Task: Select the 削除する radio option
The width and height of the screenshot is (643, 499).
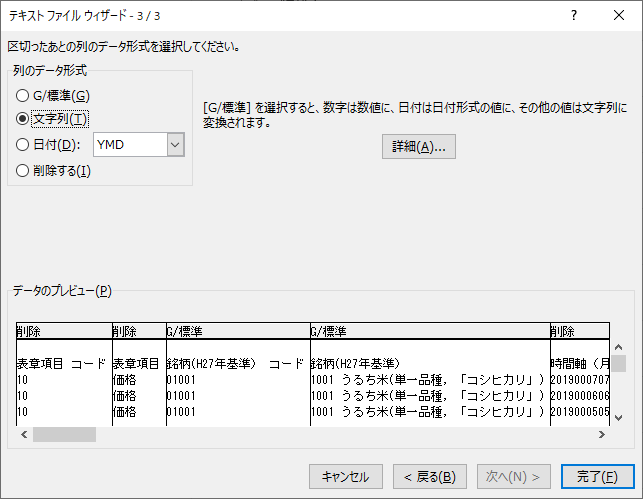Action: pyautogui.click(x=23, y=170)
